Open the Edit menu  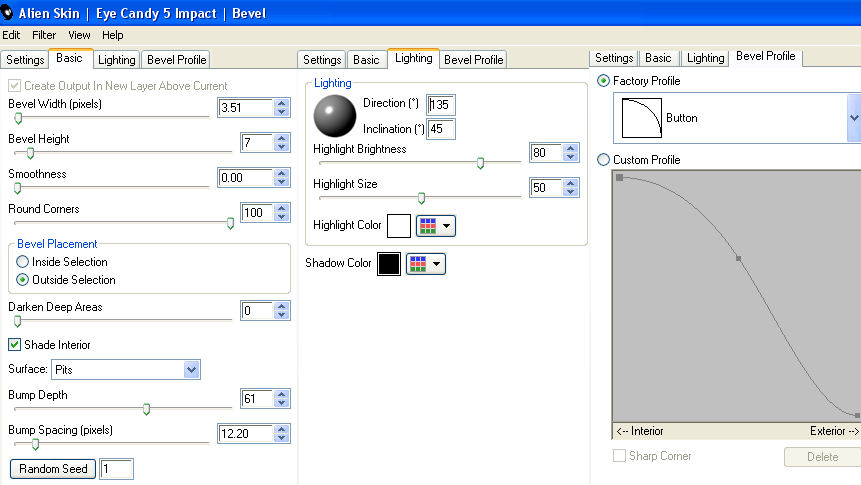pos(11,35)
